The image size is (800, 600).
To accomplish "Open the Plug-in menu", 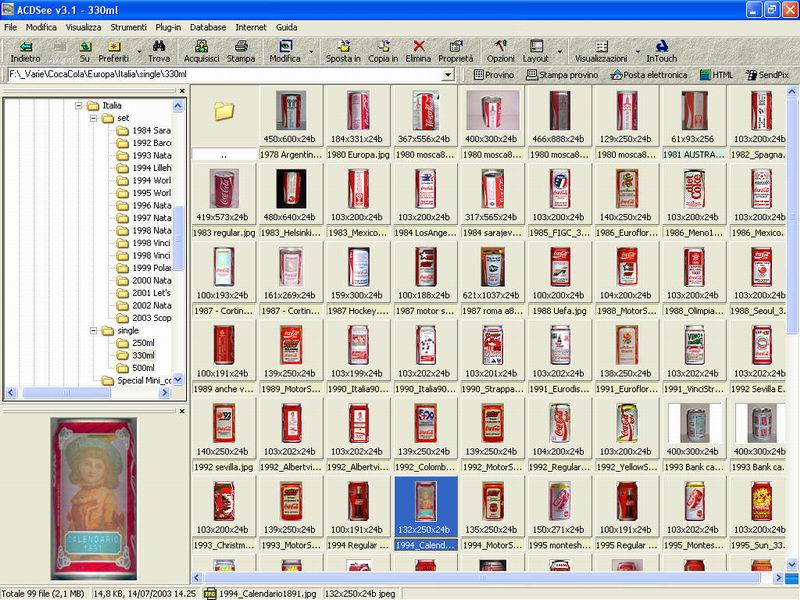I will (x=168, y=27).
